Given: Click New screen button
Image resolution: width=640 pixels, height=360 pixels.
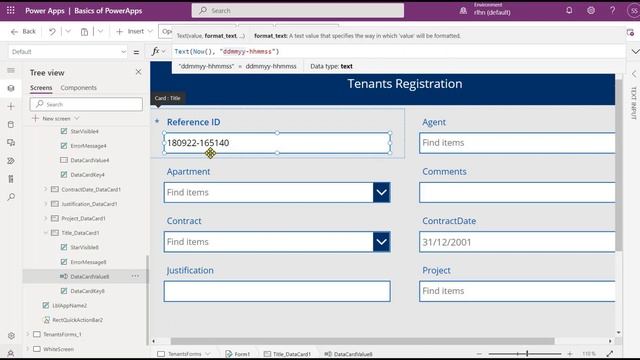Looking at the screenshot, I should [56, 118].
